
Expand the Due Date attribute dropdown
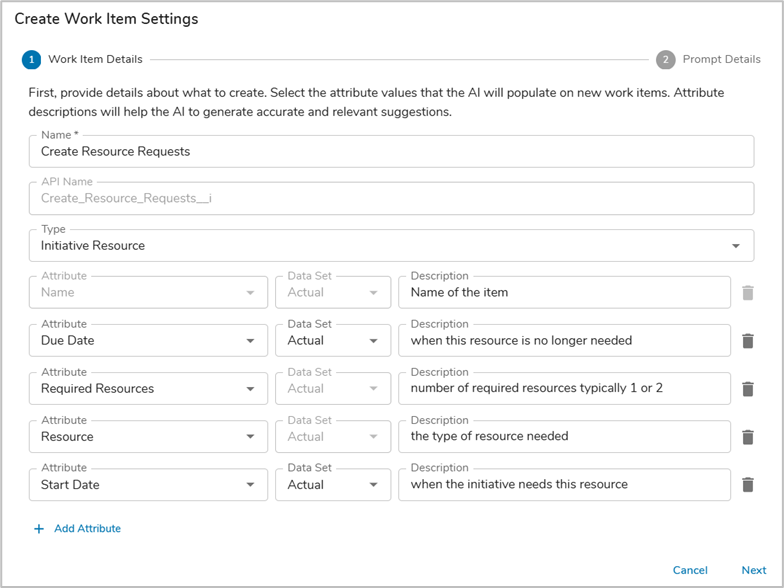(250, 341)
